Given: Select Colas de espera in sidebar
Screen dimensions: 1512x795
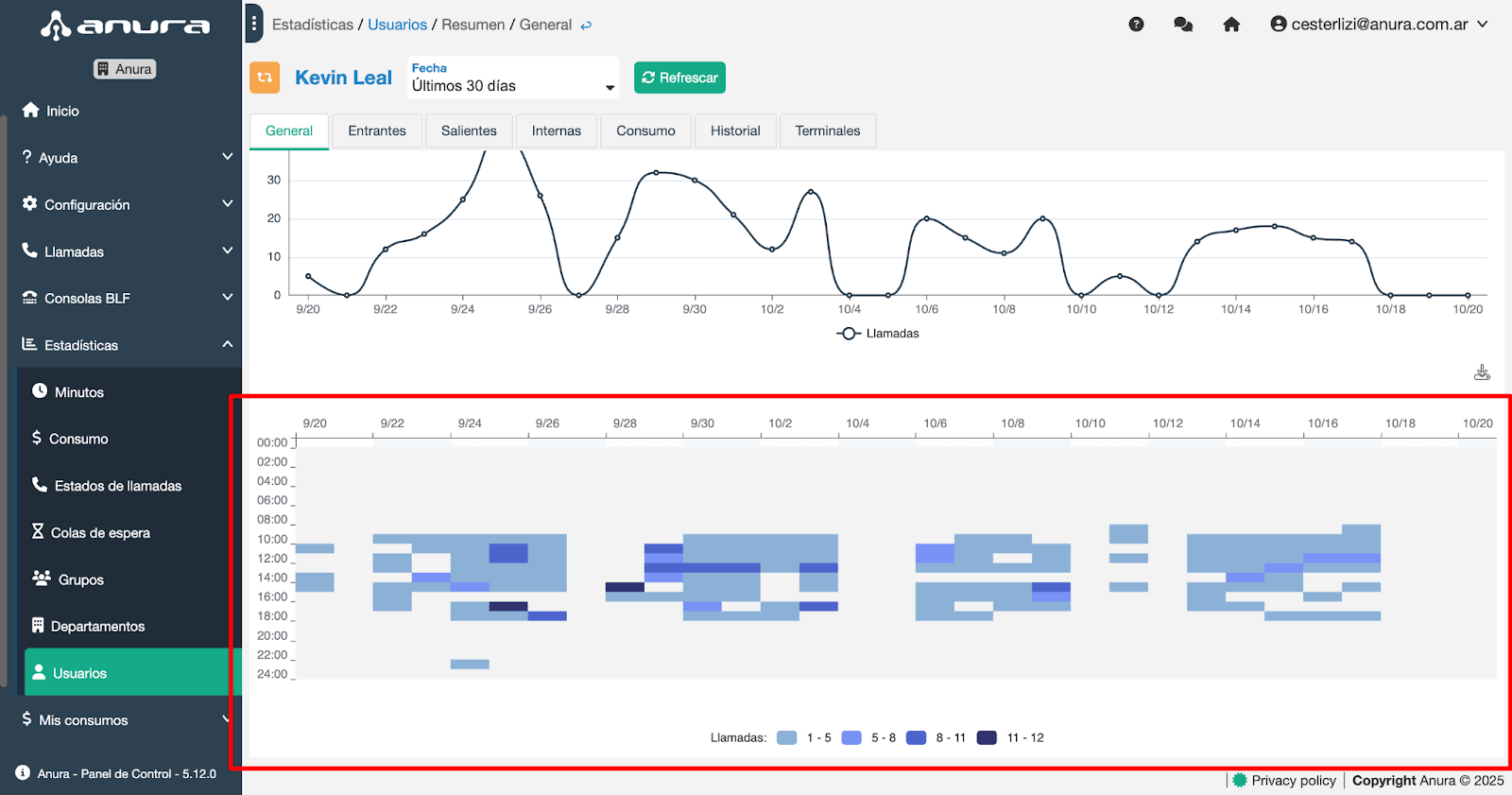Looking at the screenshot, I should pyautogui.click(x=100, y=533).
